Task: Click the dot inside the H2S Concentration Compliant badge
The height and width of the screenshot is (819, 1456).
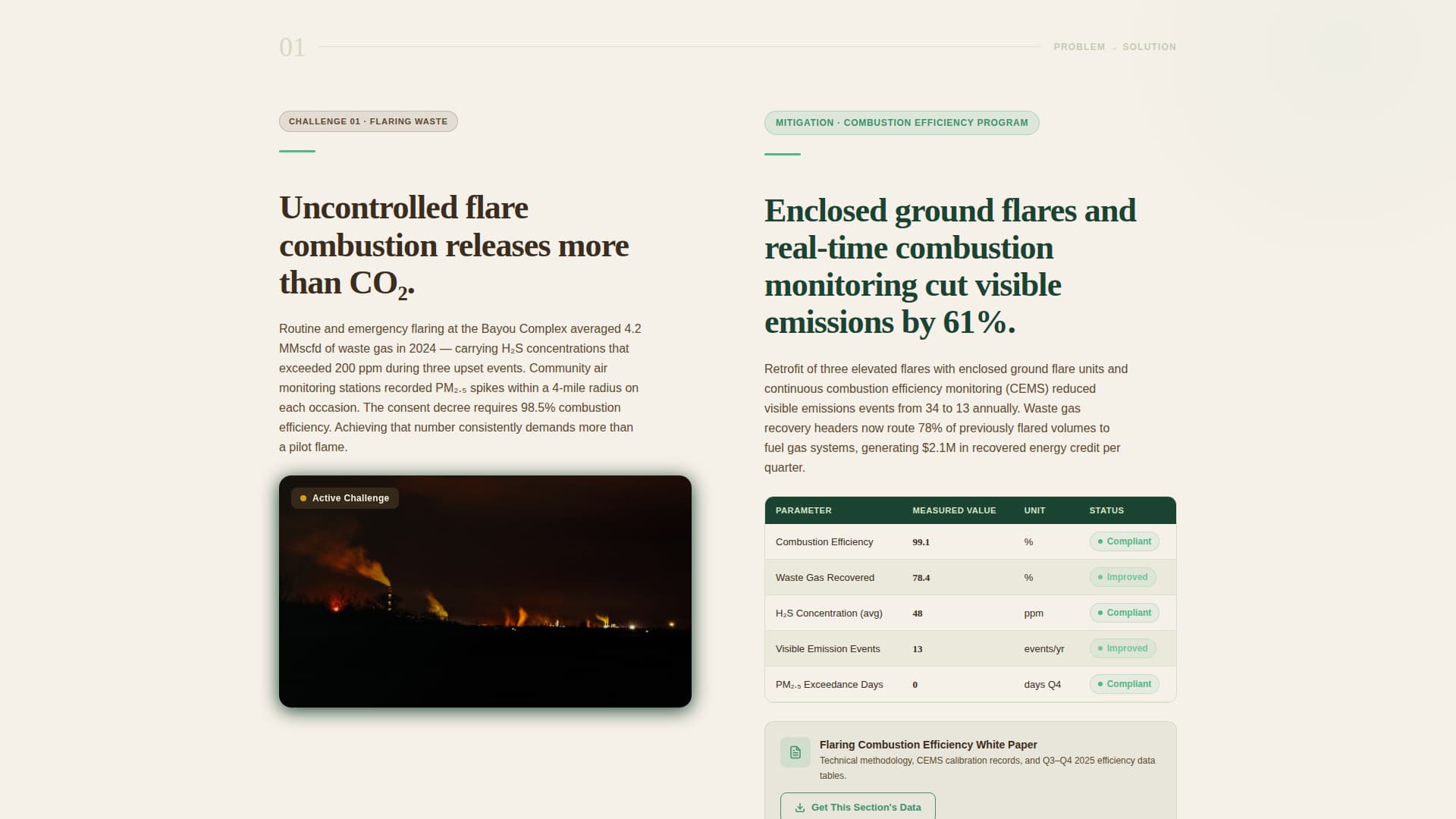Action: [1101, 613]
